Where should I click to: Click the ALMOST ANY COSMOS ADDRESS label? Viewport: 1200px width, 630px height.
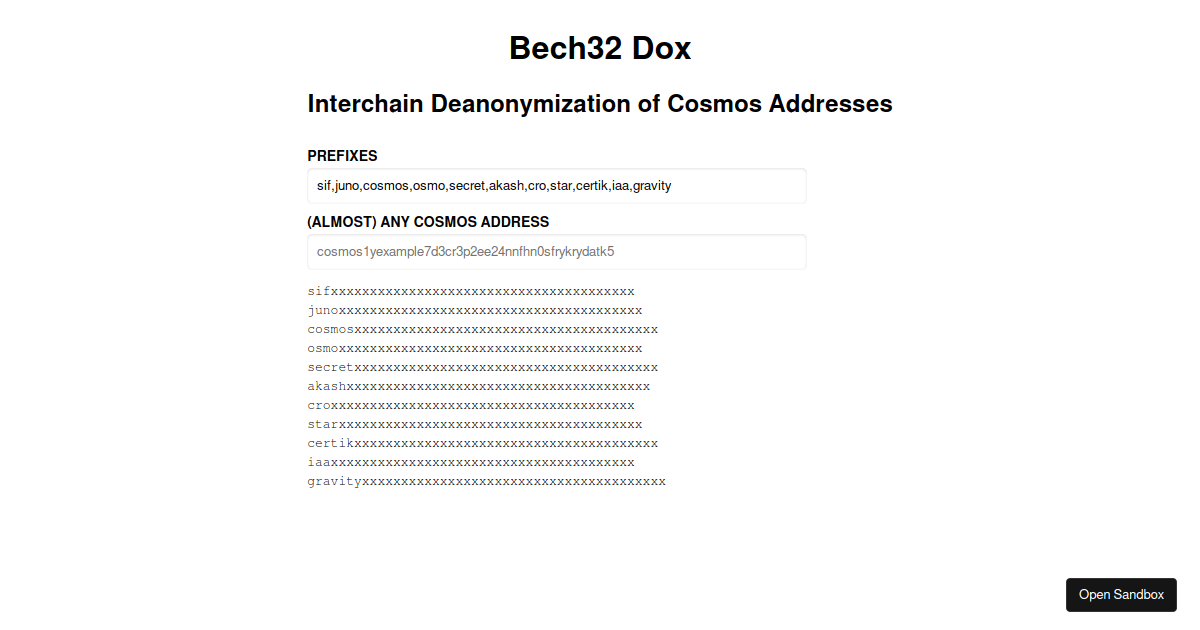coord(428,222)
